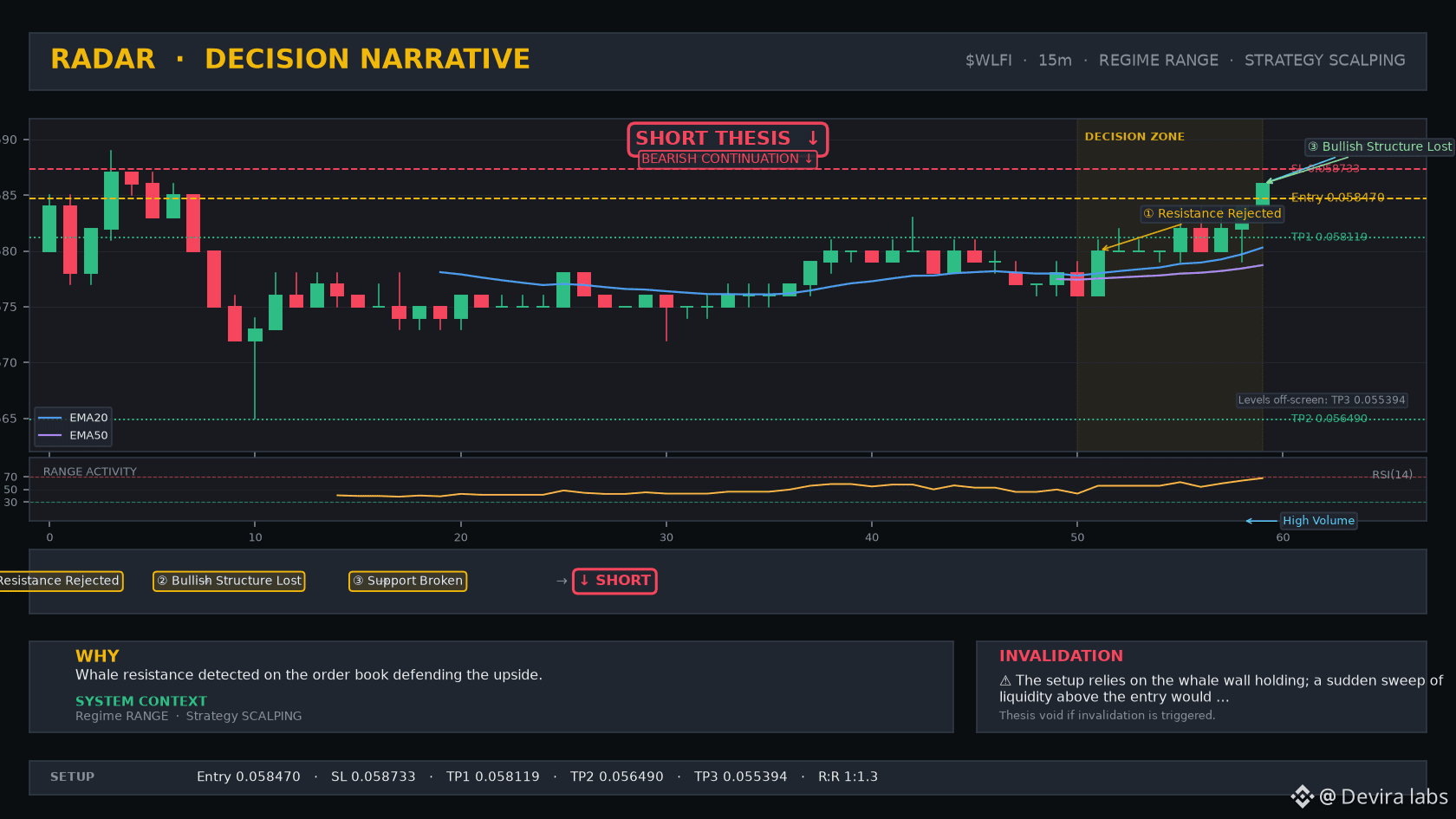Viewport: 1456px width, 819px height.
Task: Click the red SHORT decision button
Action: [x=614, y=581]
